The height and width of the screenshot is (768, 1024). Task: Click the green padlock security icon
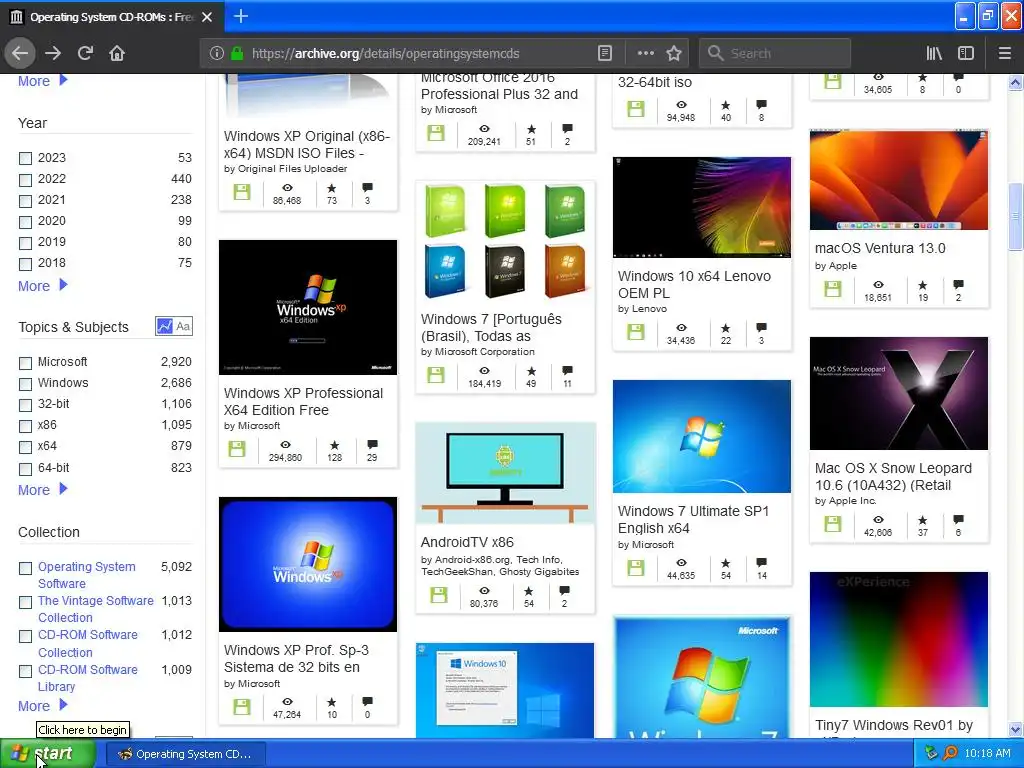point(237,54)
